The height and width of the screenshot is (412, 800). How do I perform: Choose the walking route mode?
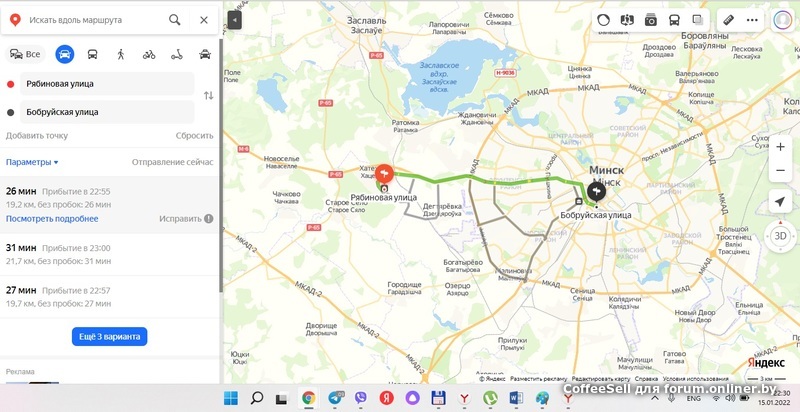click(121, 54)
